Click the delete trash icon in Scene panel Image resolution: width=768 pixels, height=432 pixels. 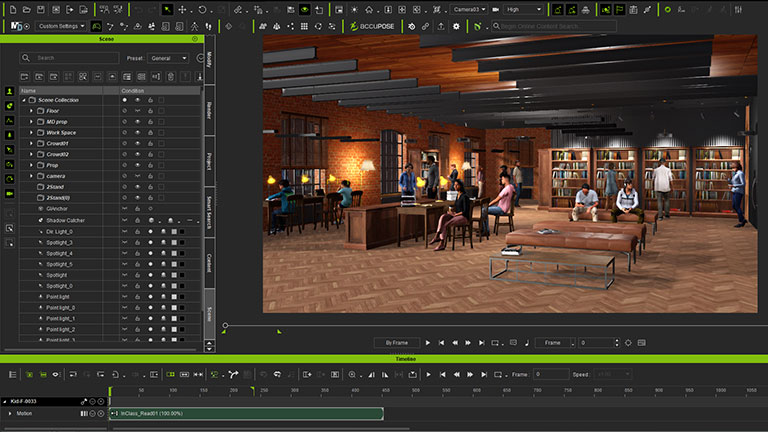point(170,76)
